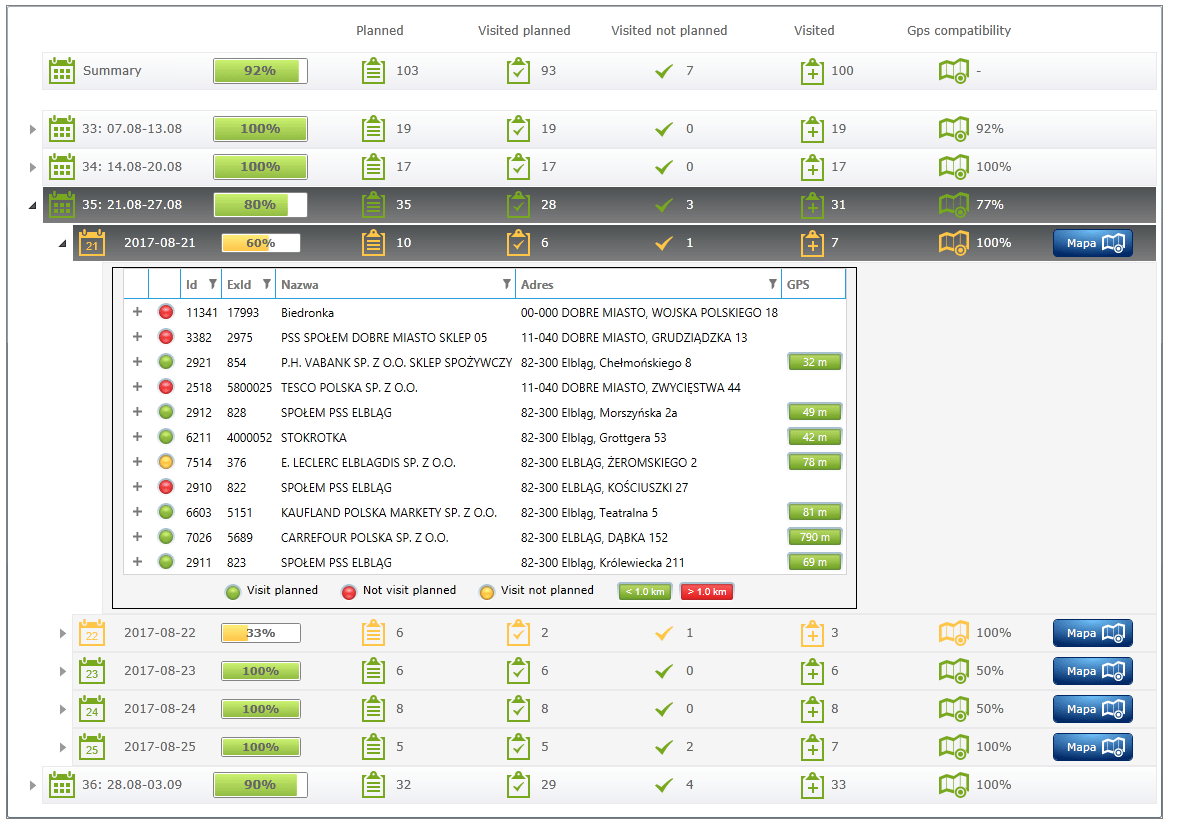Click the Visited plus icon in 2017-08-22 row
This screenshot has width=1195, height=821.
tap(812, 633)
